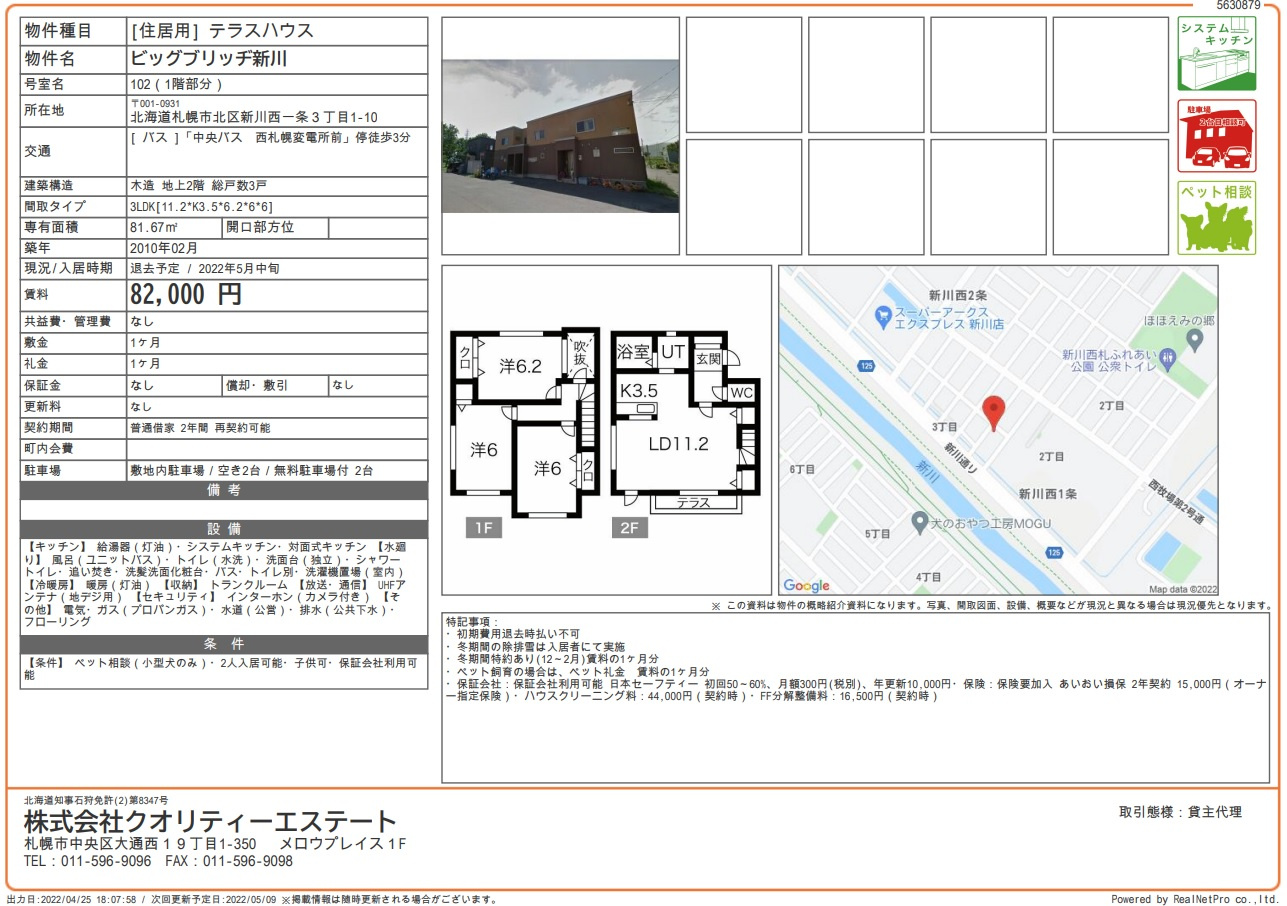Select the 犬のおやつ工房MOGU map marker

tap(921, 522)
